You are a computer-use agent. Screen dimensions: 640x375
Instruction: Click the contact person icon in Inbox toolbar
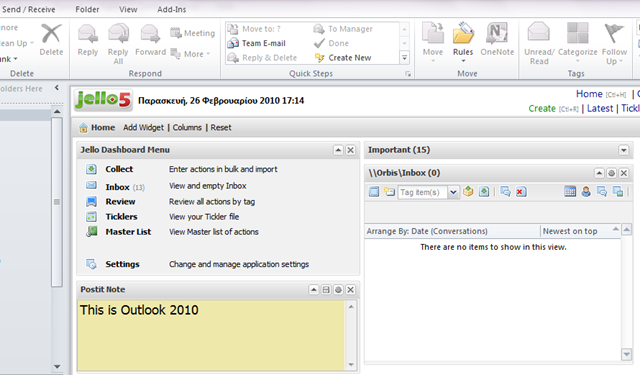click(586, 191)
